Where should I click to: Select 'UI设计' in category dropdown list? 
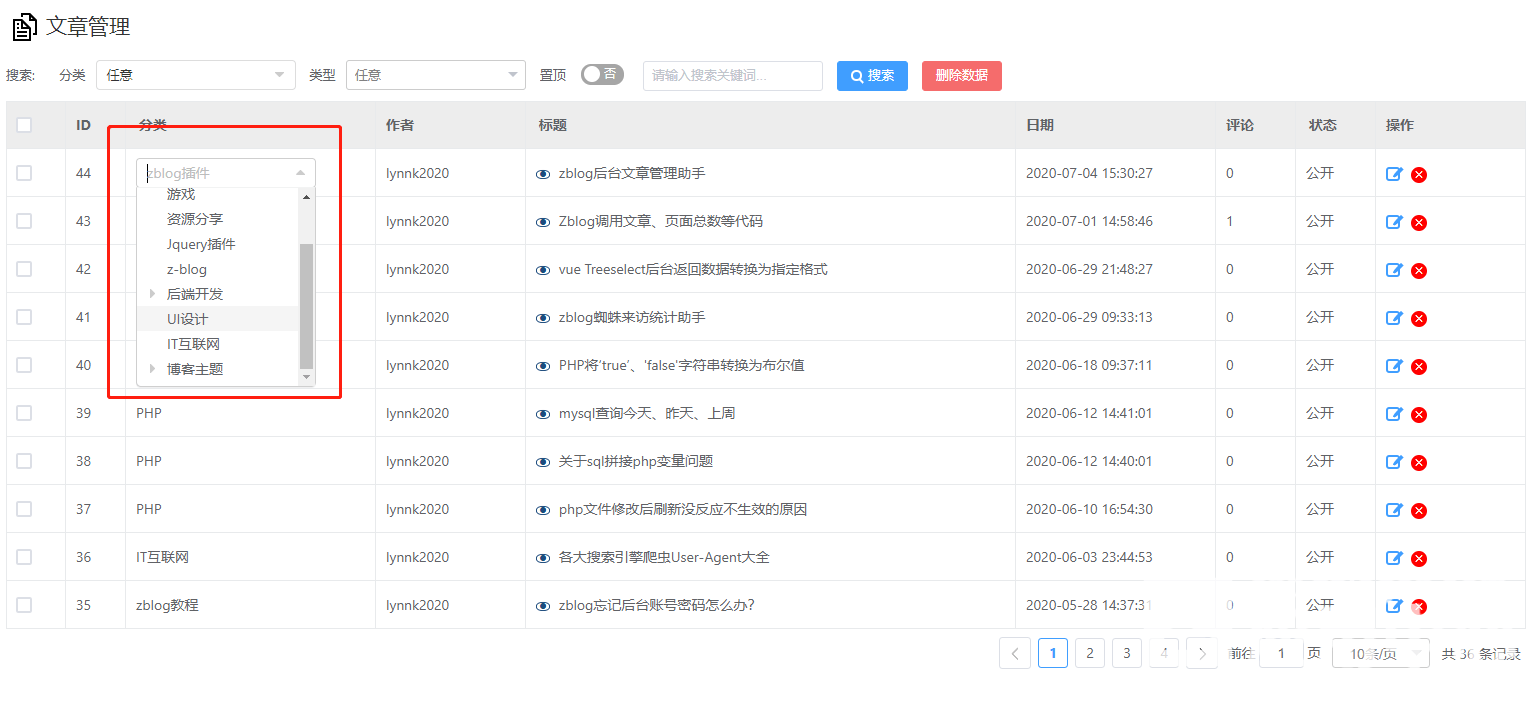click(x=188, y=319)
